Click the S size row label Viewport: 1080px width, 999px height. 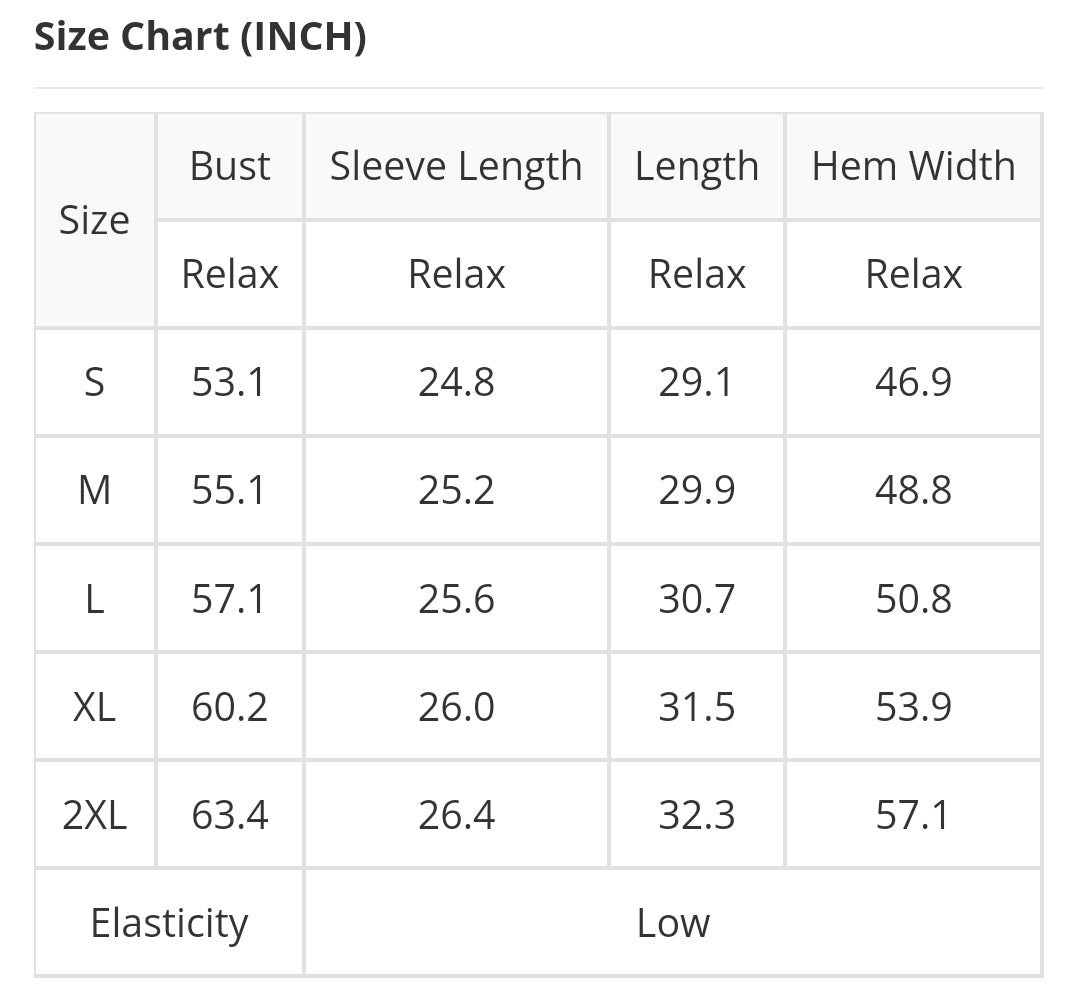point(95,382)
